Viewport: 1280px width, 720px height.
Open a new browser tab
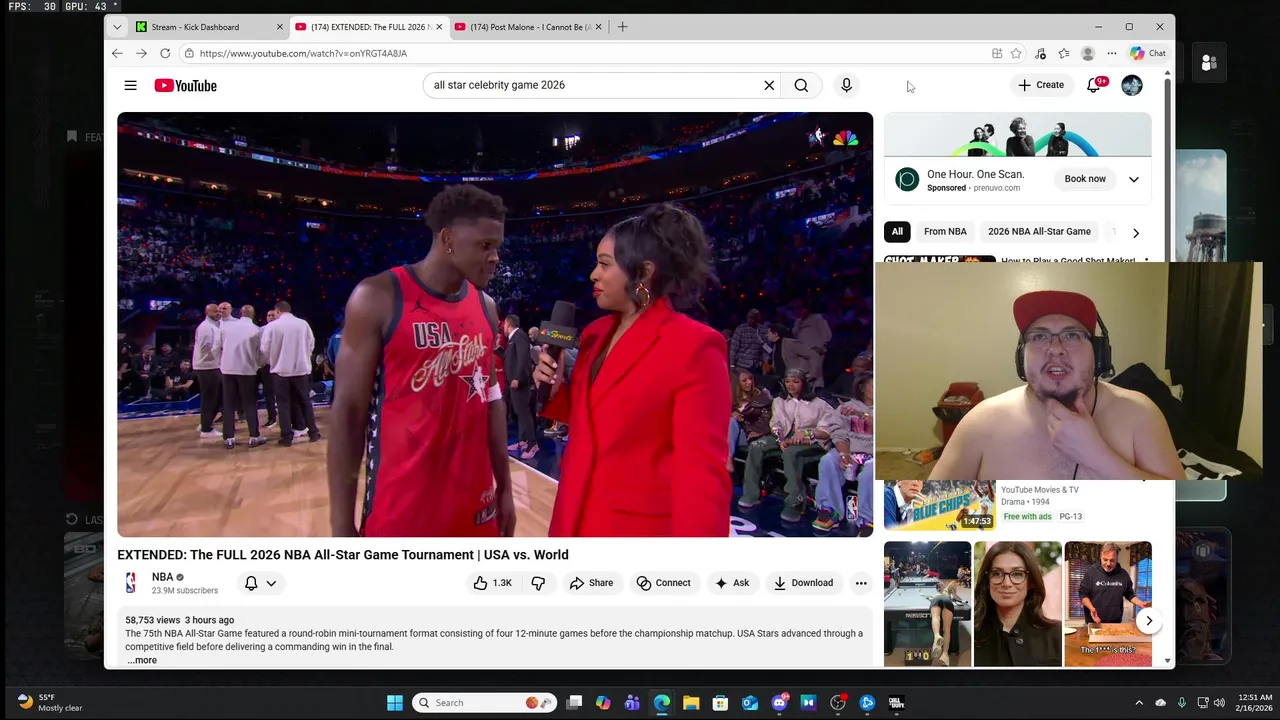[x=622, y=27]
